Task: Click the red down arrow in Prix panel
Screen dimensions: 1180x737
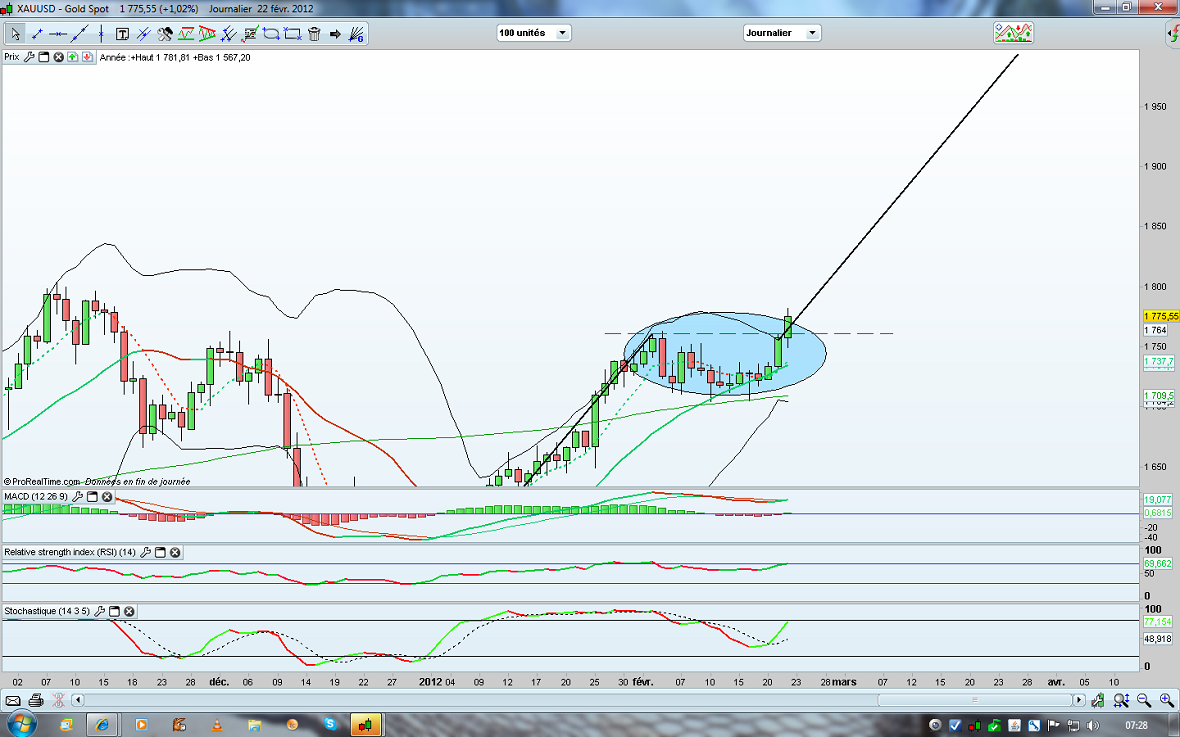Action: coord(88,57)
